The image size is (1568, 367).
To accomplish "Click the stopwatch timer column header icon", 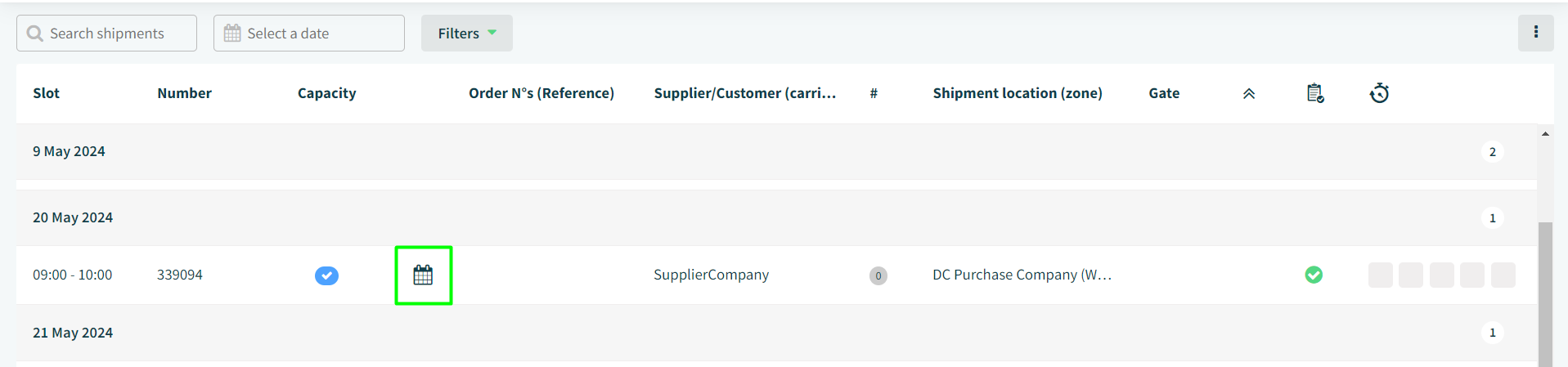I will (x=1379, y=93).
